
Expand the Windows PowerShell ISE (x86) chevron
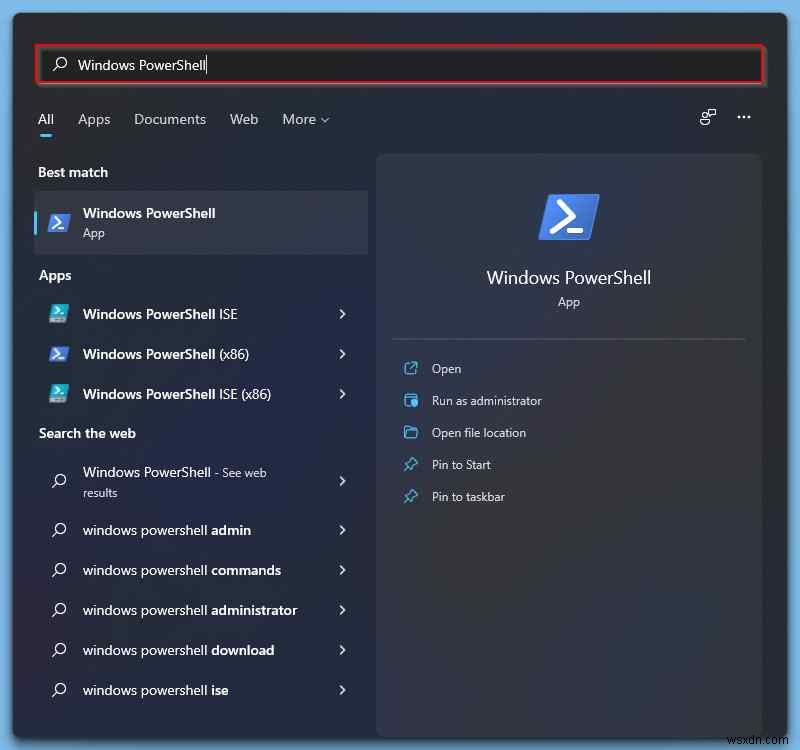coord(342,393)
